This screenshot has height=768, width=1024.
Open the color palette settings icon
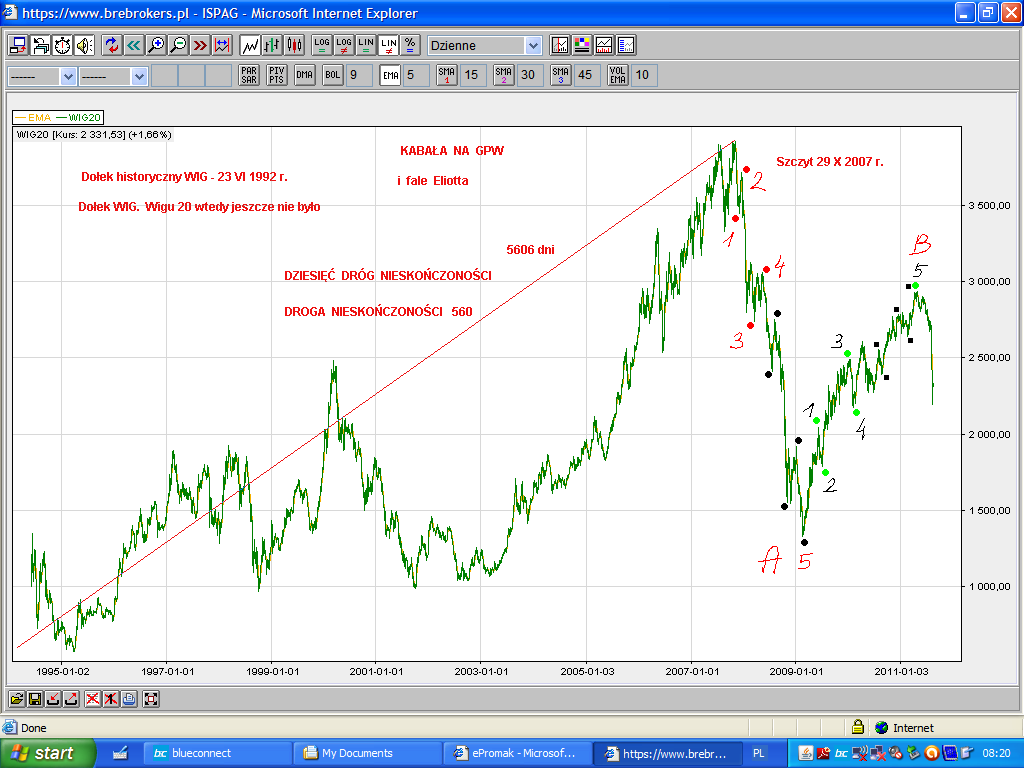click(582, 45)
